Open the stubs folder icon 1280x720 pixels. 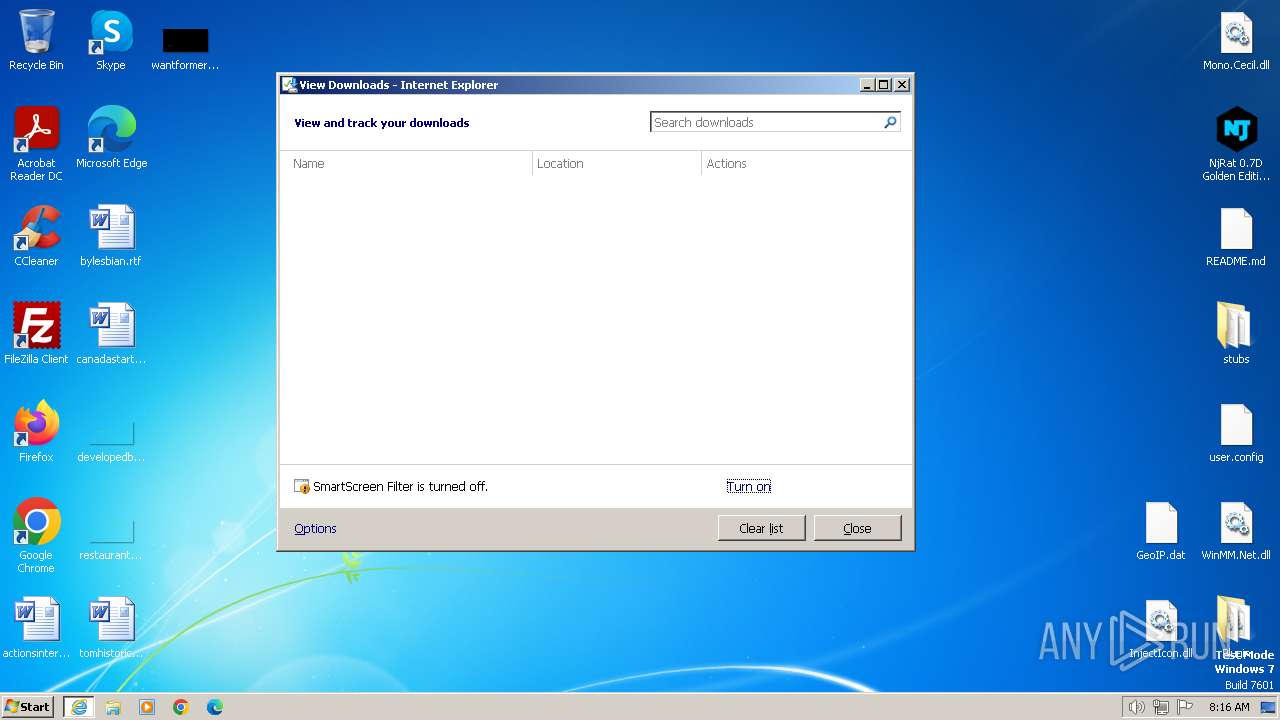pyautogui.click(x=1236, y=333)
